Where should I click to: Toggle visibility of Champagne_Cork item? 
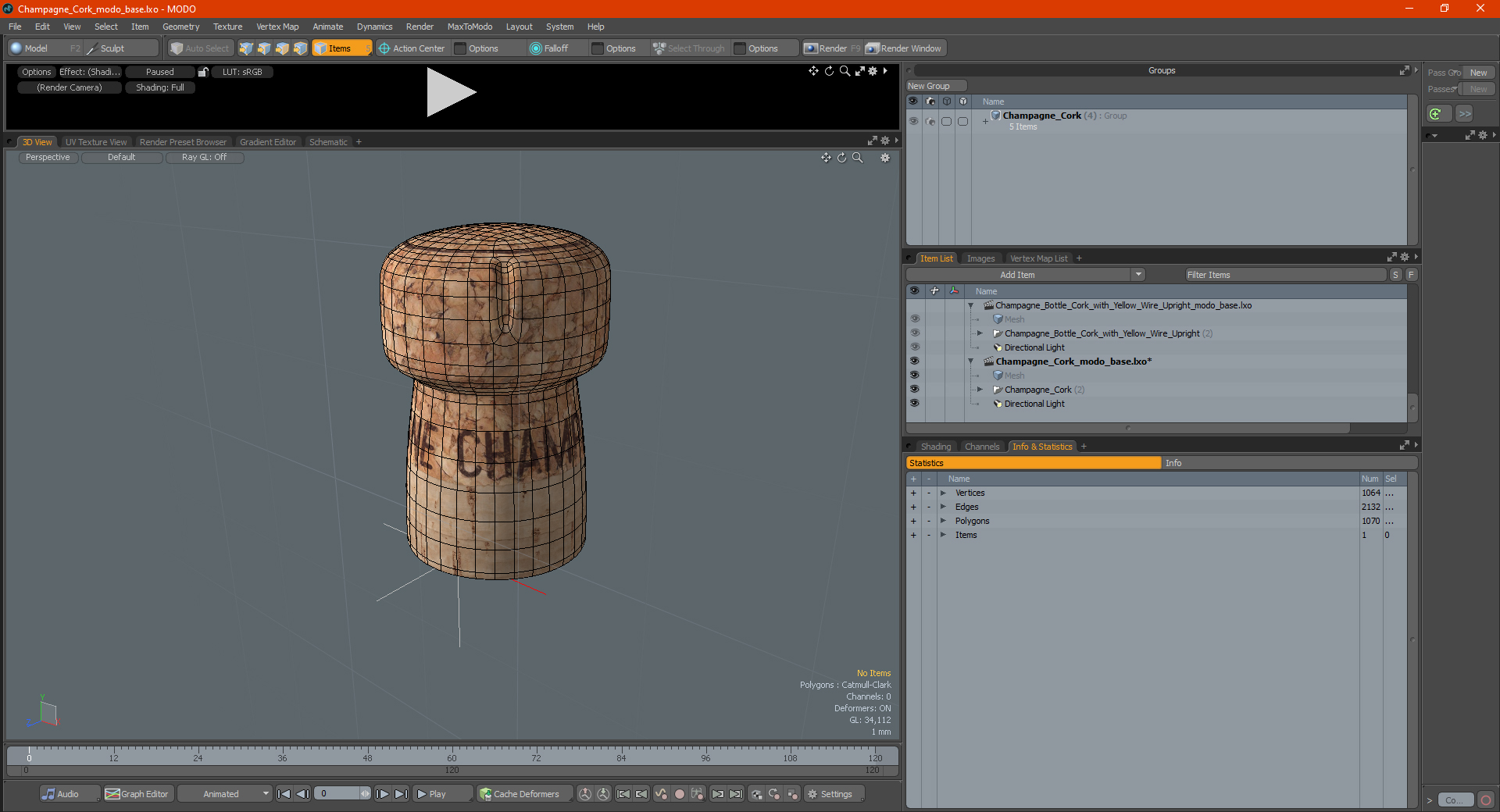coord(914,390)
